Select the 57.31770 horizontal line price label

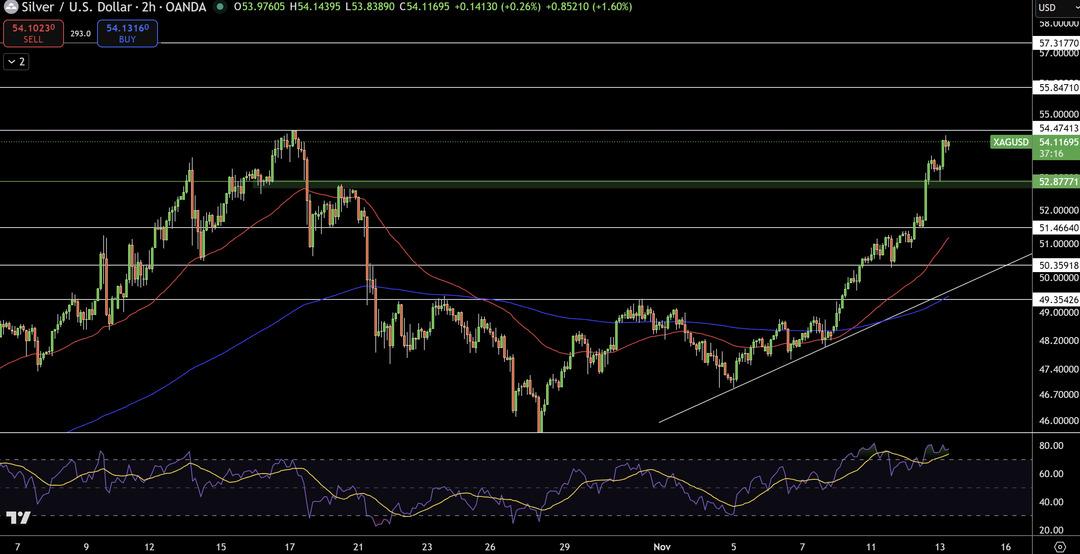point(1057,44)
